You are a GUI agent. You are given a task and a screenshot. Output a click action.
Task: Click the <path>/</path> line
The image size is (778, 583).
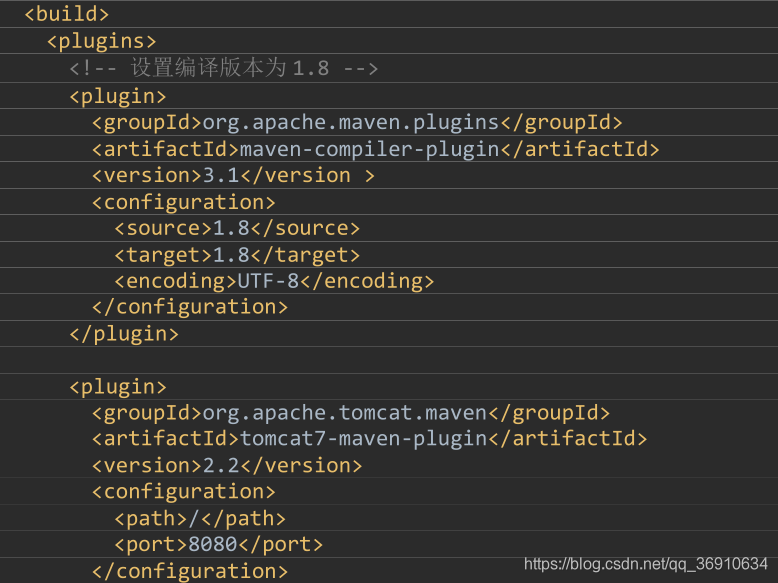point(200,518)
